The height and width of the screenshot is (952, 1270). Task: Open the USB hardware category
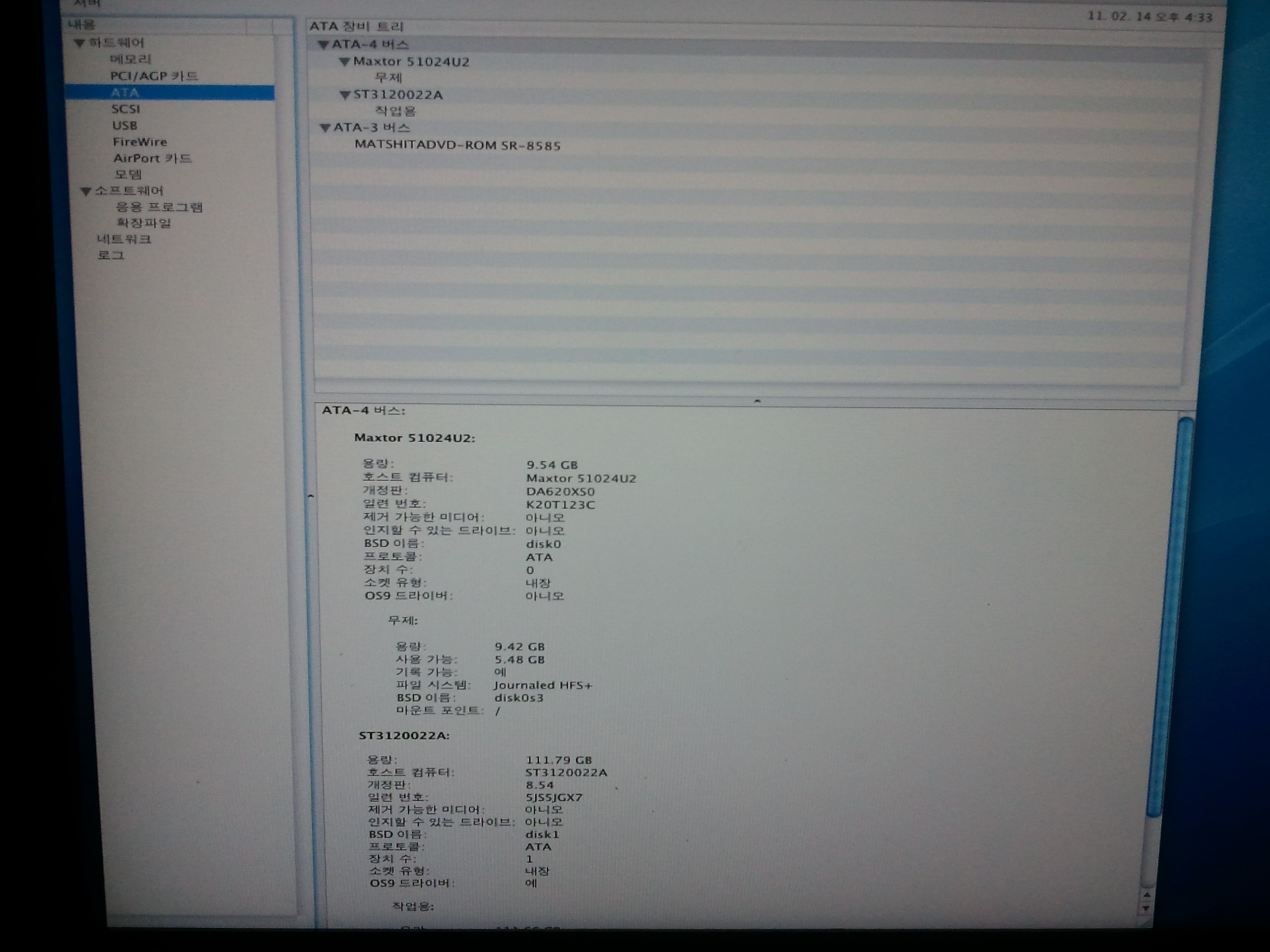[125, 125]
